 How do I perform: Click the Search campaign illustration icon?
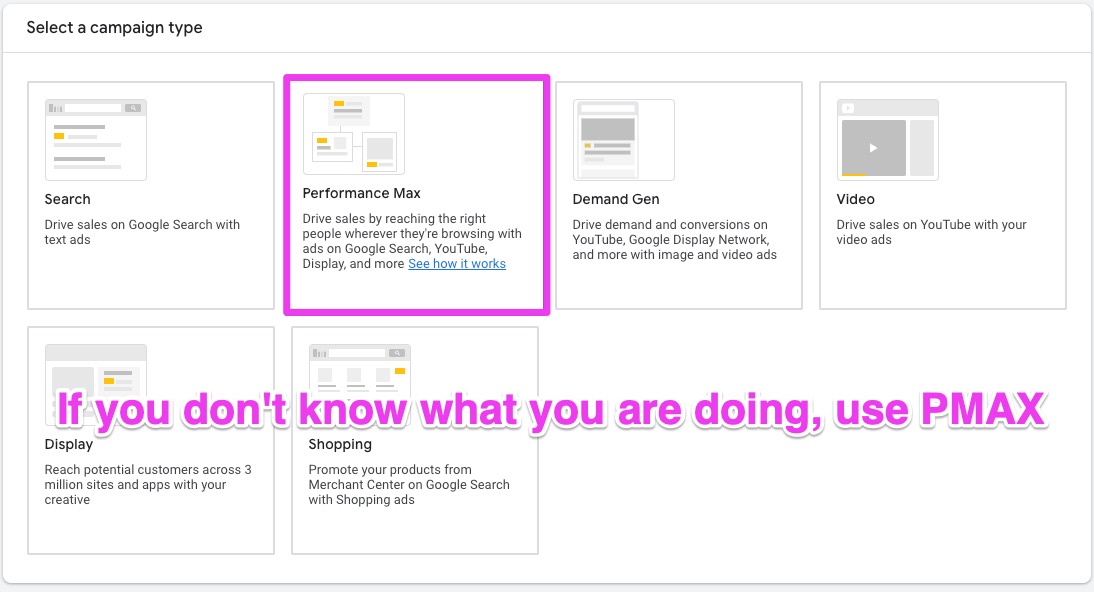coord(96,140)
